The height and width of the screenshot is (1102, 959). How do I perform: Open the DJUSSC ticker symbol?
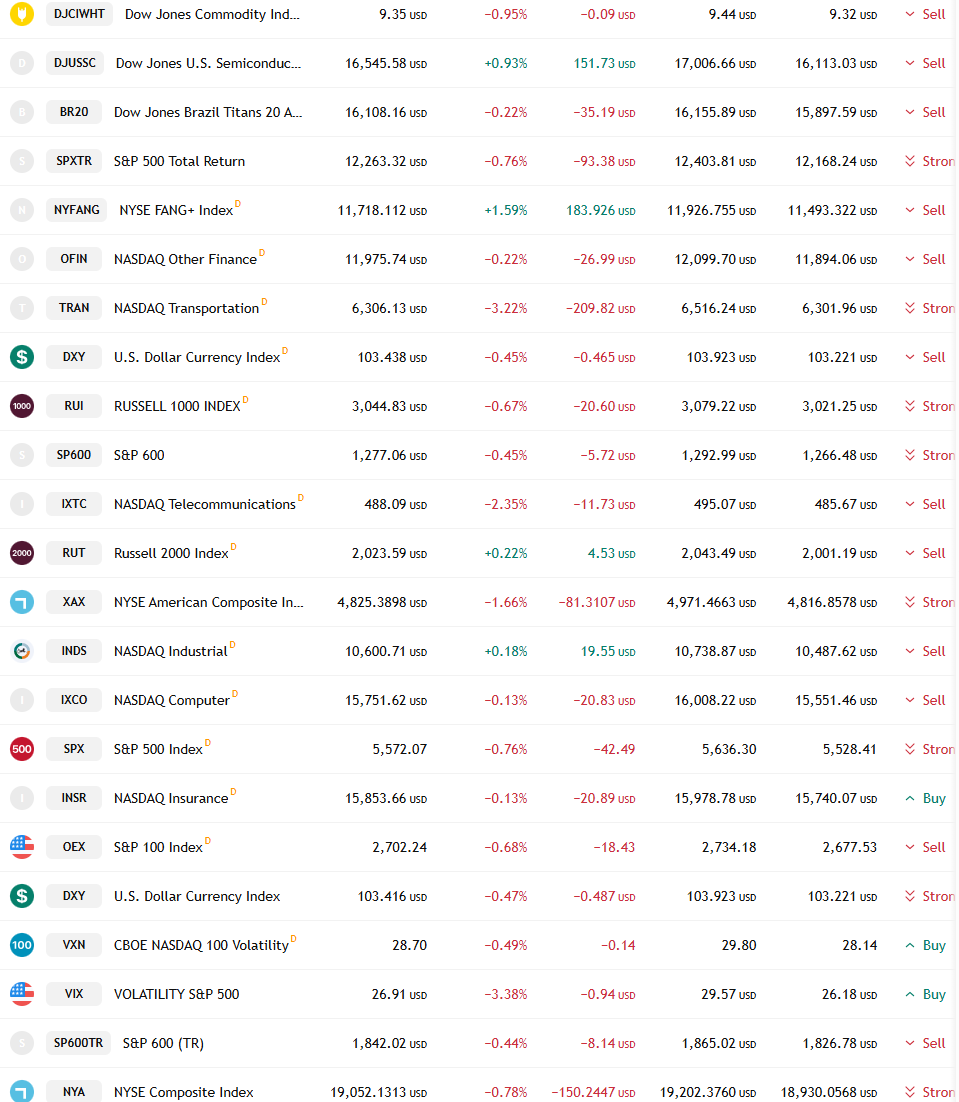tap(74, 63)
